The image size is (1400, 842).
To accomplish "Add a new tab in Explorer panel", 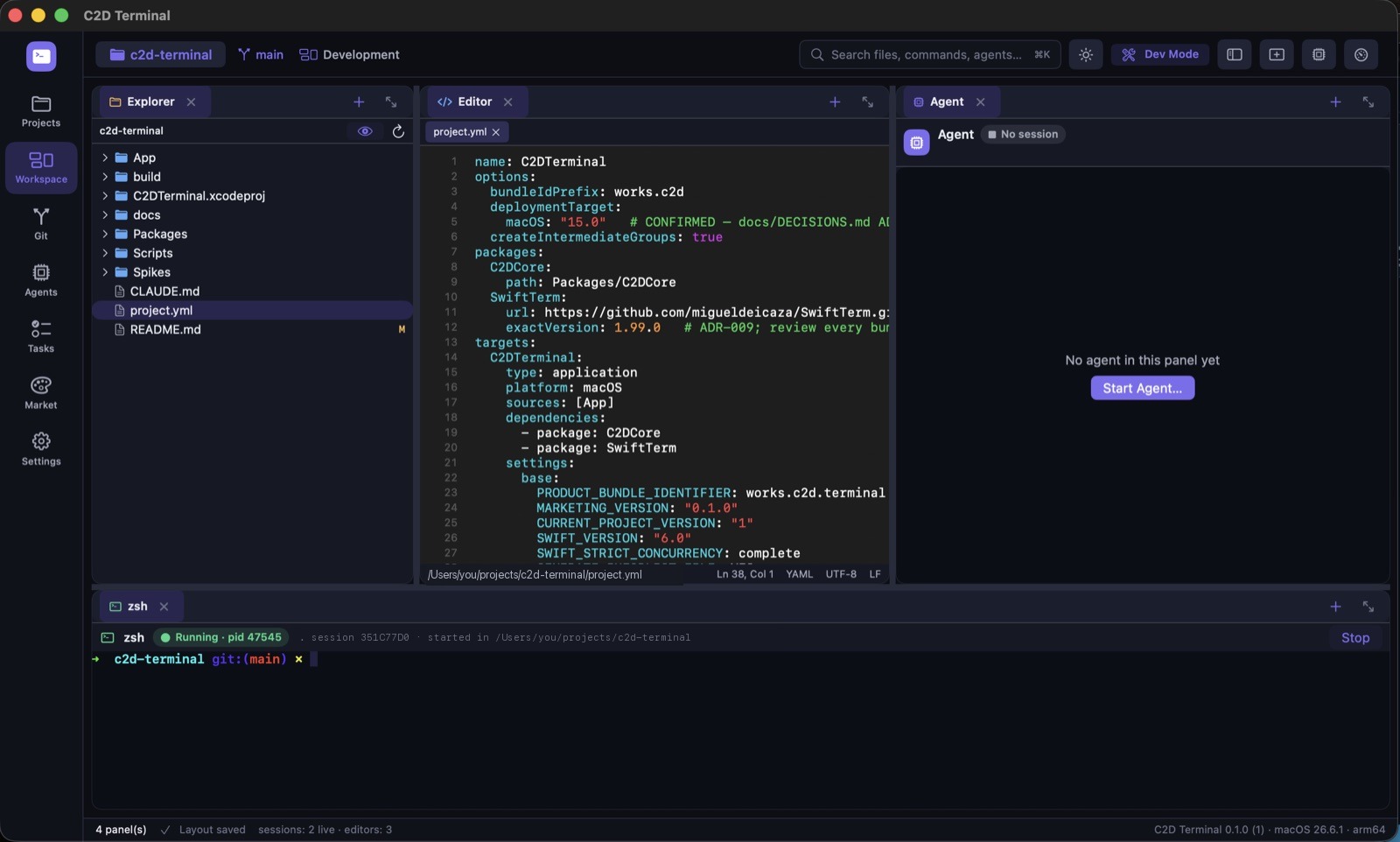I will pos(359,102).
